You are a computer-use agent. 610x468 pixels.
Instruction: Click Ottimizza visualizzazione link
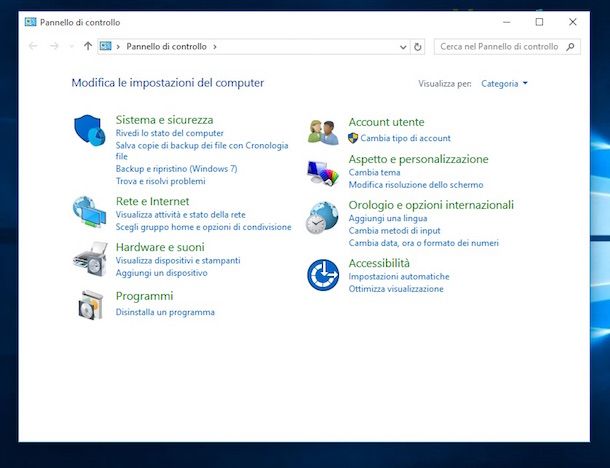396,289
